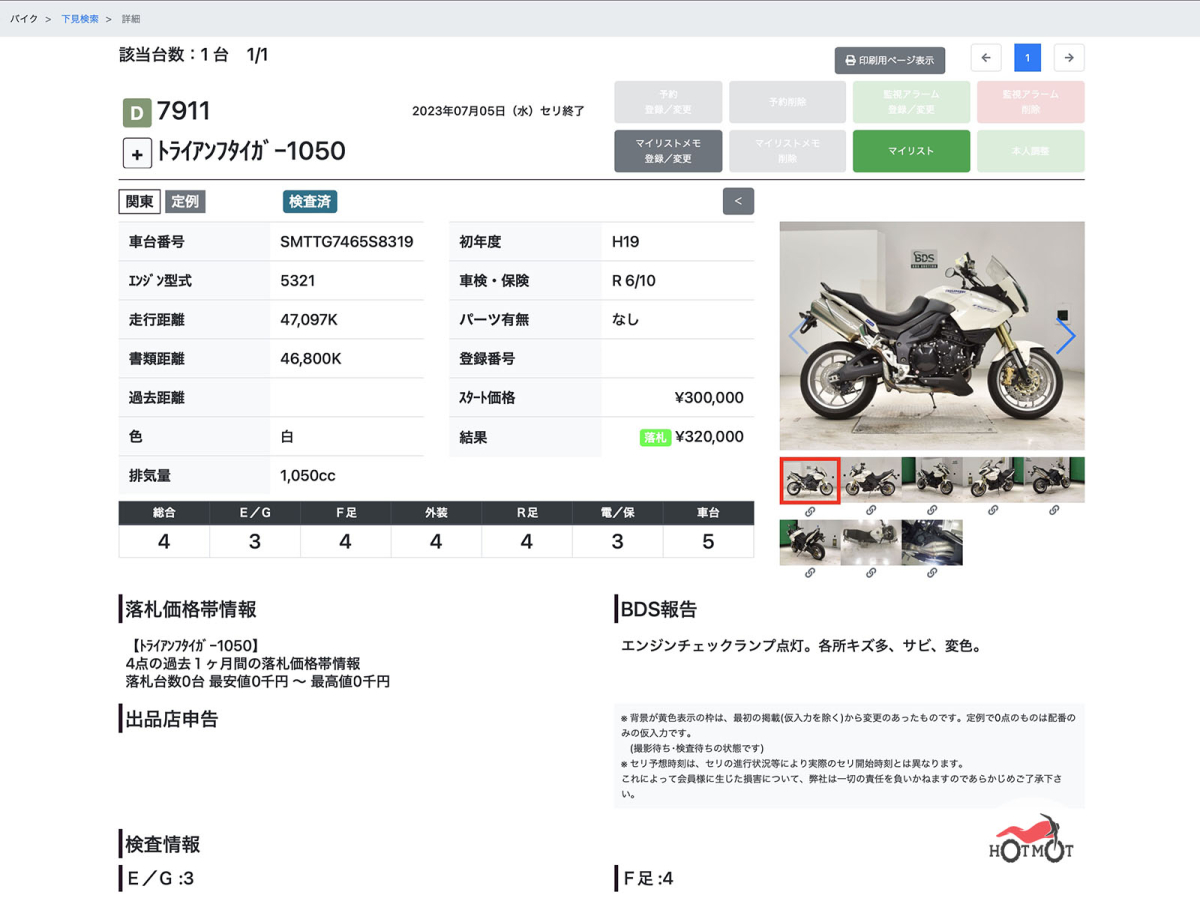Click the 落札価格帯情報 heading

point(191,609)
